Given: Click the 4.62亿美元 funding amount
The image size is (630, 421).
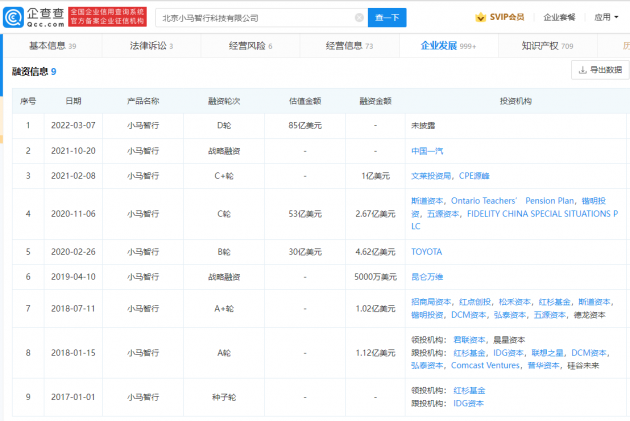Looking at the screenshot, I should pos(375,252).
